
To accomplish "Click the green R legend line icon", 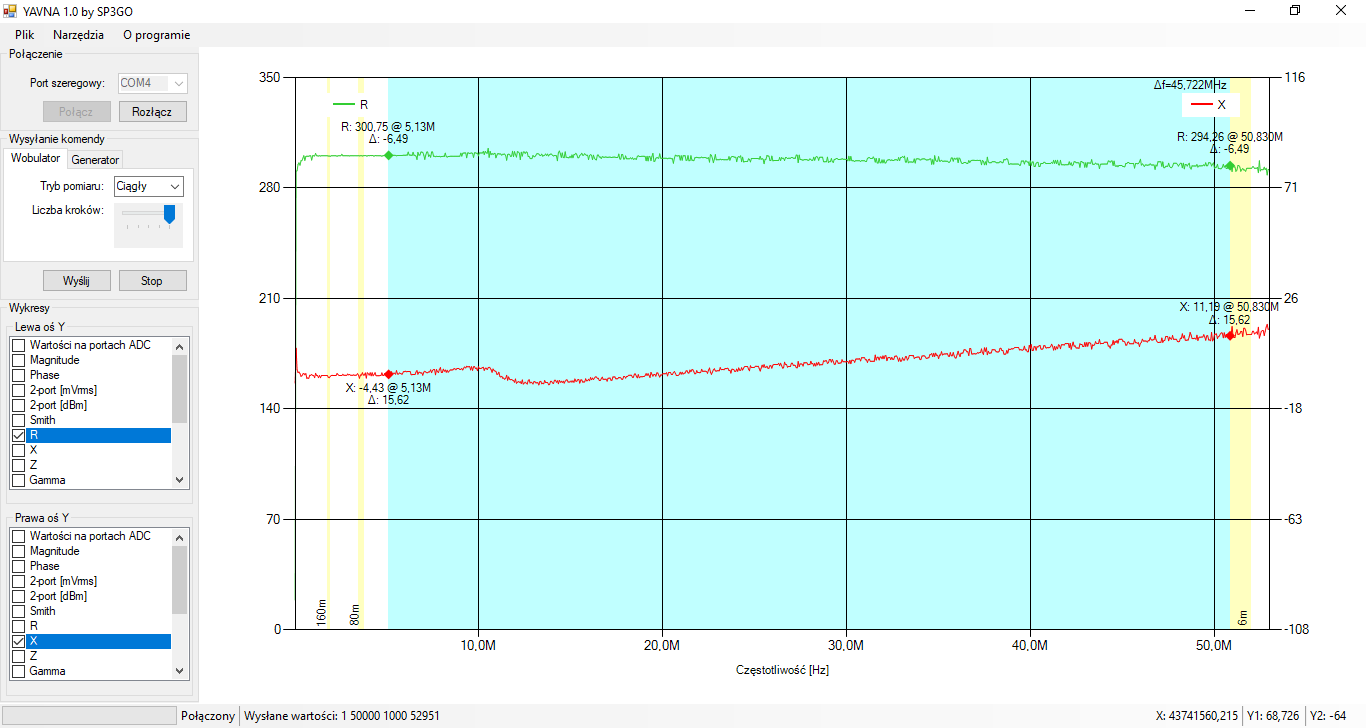I will pyautogui.click(x=343, y=104).
